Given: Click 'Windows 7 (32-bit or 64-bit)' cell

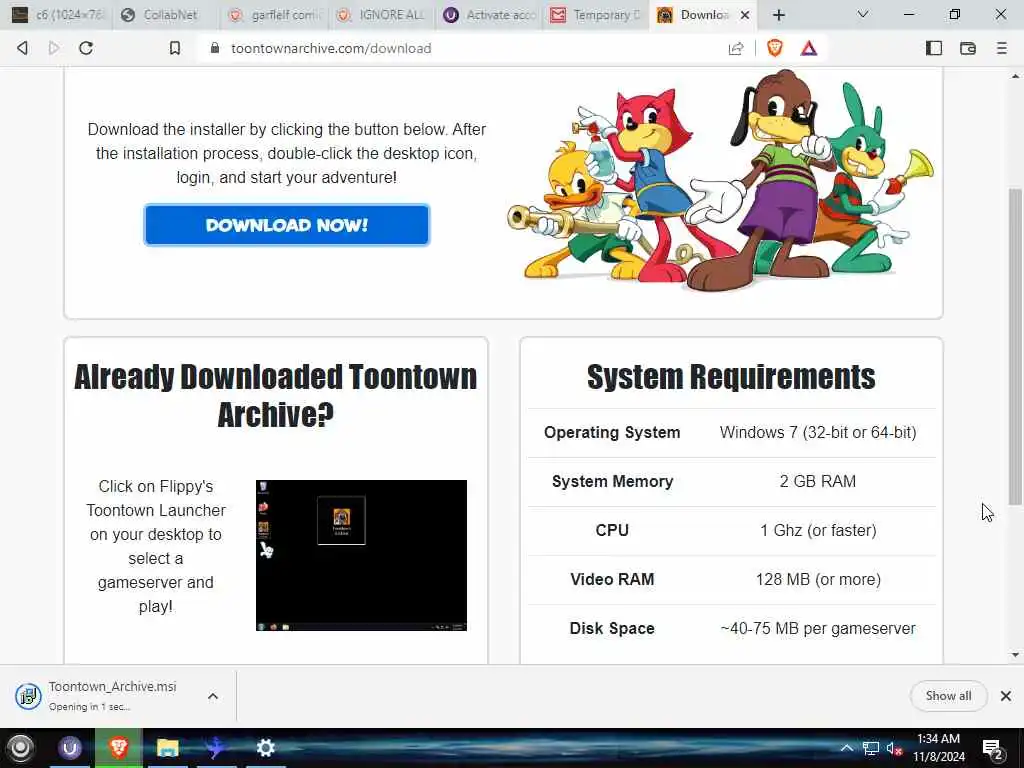Looking at the screenshot, I should (x=818, y=432).
